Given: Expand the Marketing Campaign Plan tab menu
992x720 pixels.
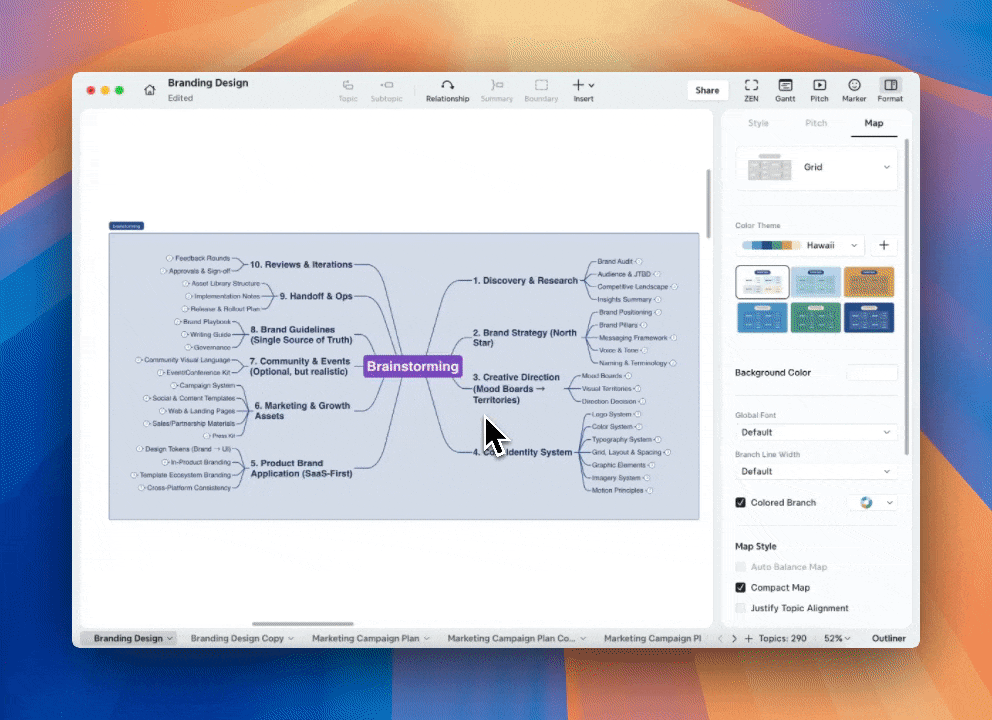Looking at the screenshot, I should click(427, 638).
